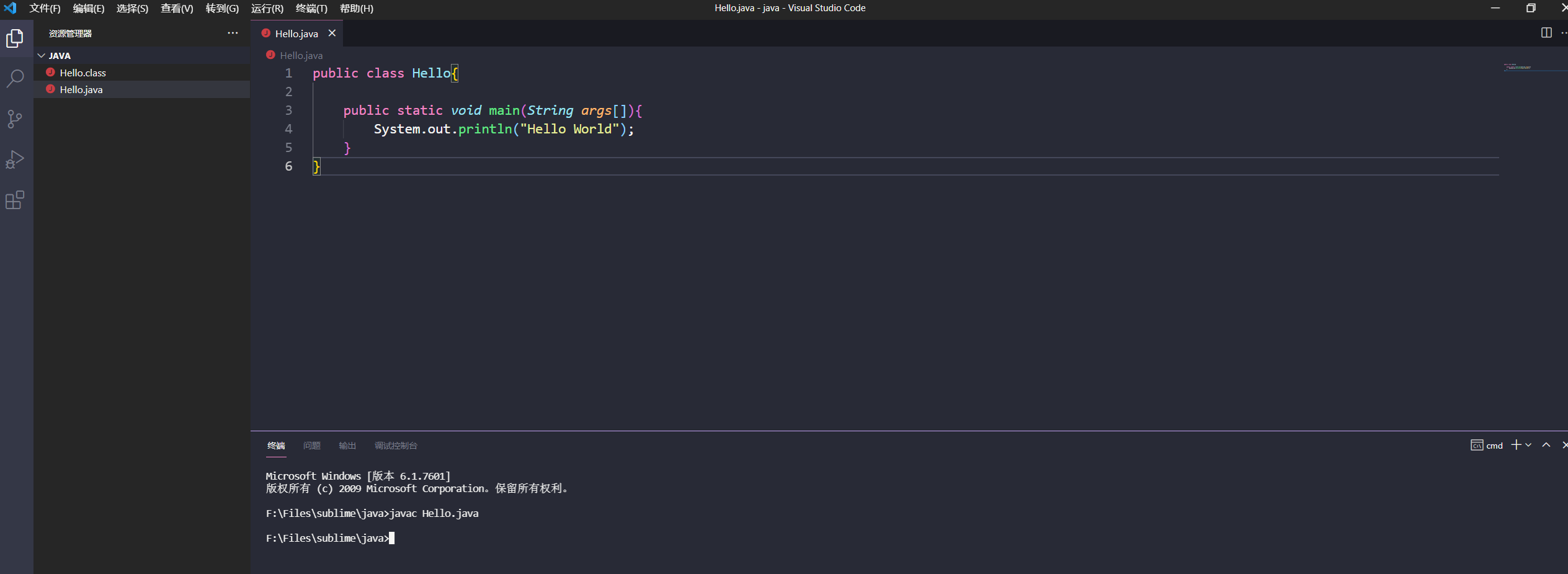Split the editor to the right
The height and width of the screenshot is (574, 1568).
(x=1546, y=33)
